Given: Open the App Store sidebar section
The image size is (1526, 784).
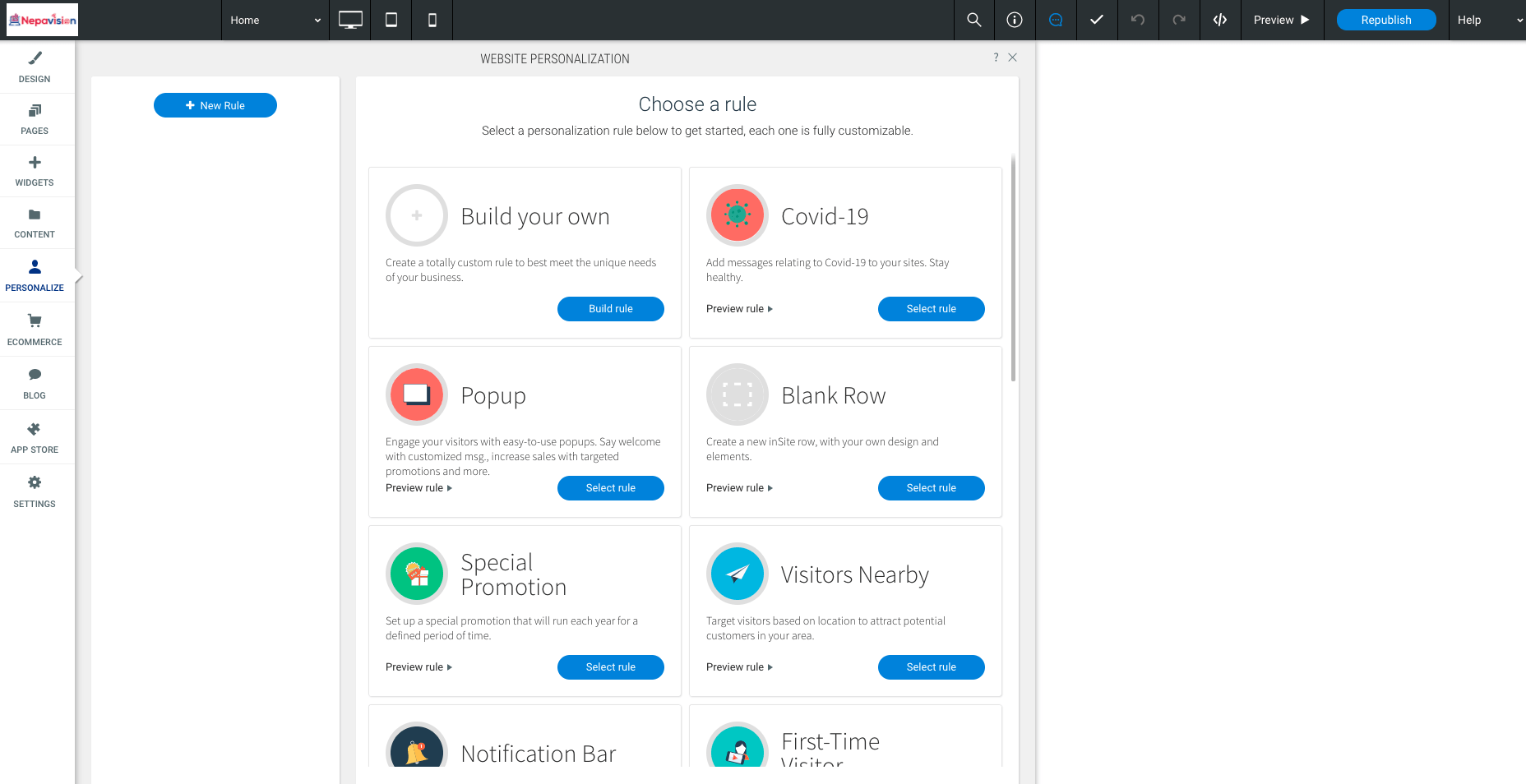Looking at the screenshot, I should (35, 437).
